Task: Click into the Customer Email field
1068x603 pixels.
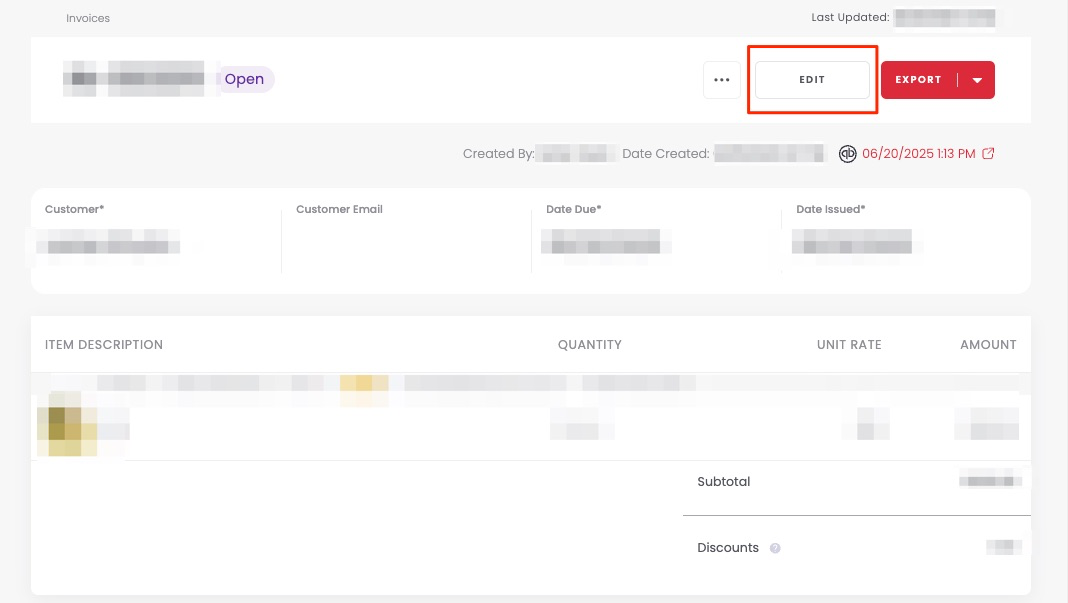Action: point(400,242)
